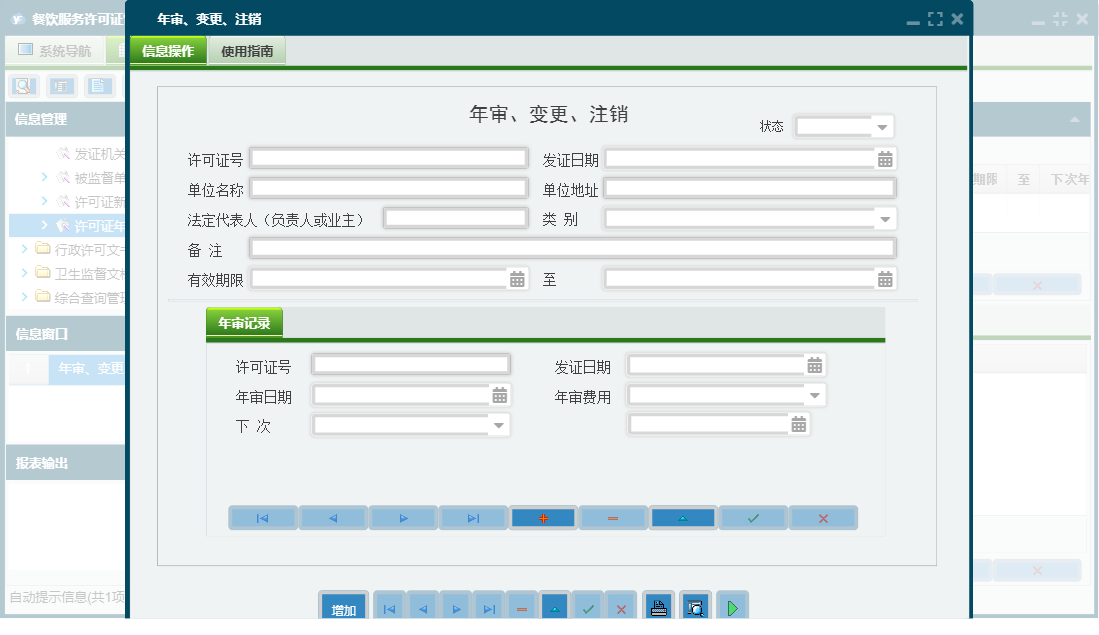Click the print icon in bottom toolbar
Screen dimensions: 1099x635
(x=658, y=608)
